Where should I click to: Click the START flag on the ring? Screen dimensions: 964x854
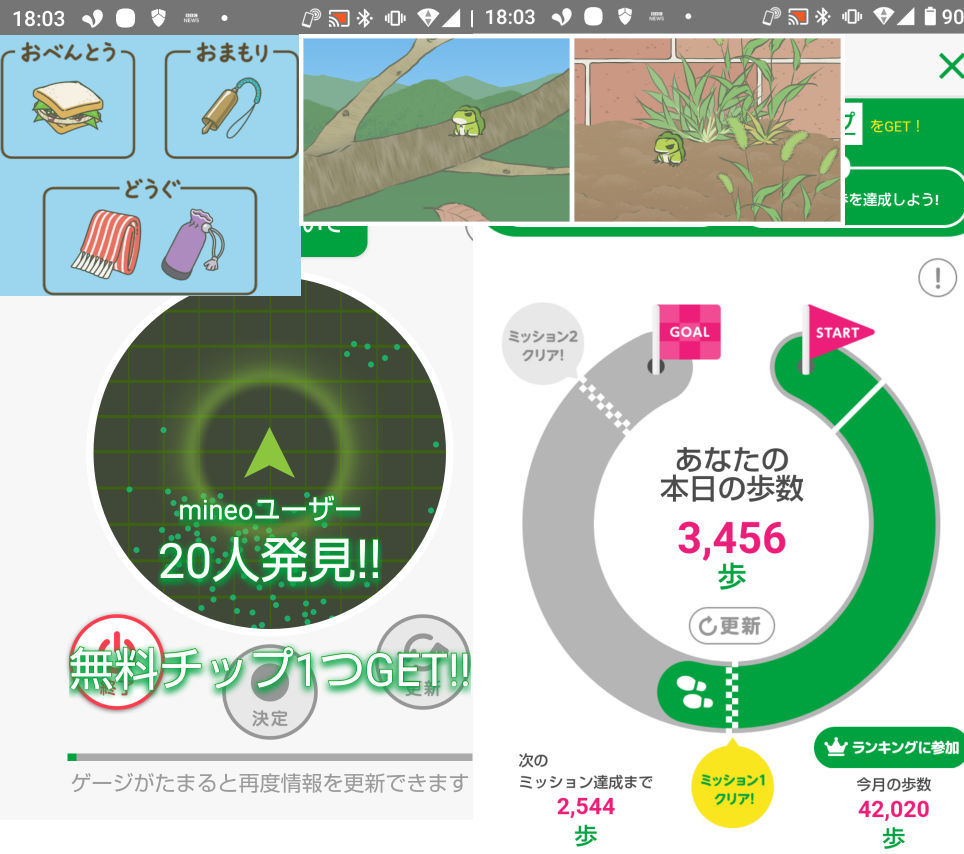(836, 333)
